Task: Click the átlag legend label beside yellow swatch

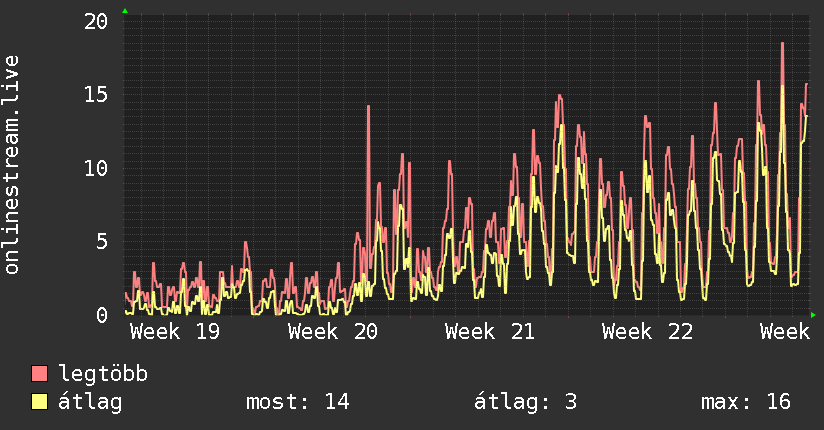Action: (x=90, y=403)
